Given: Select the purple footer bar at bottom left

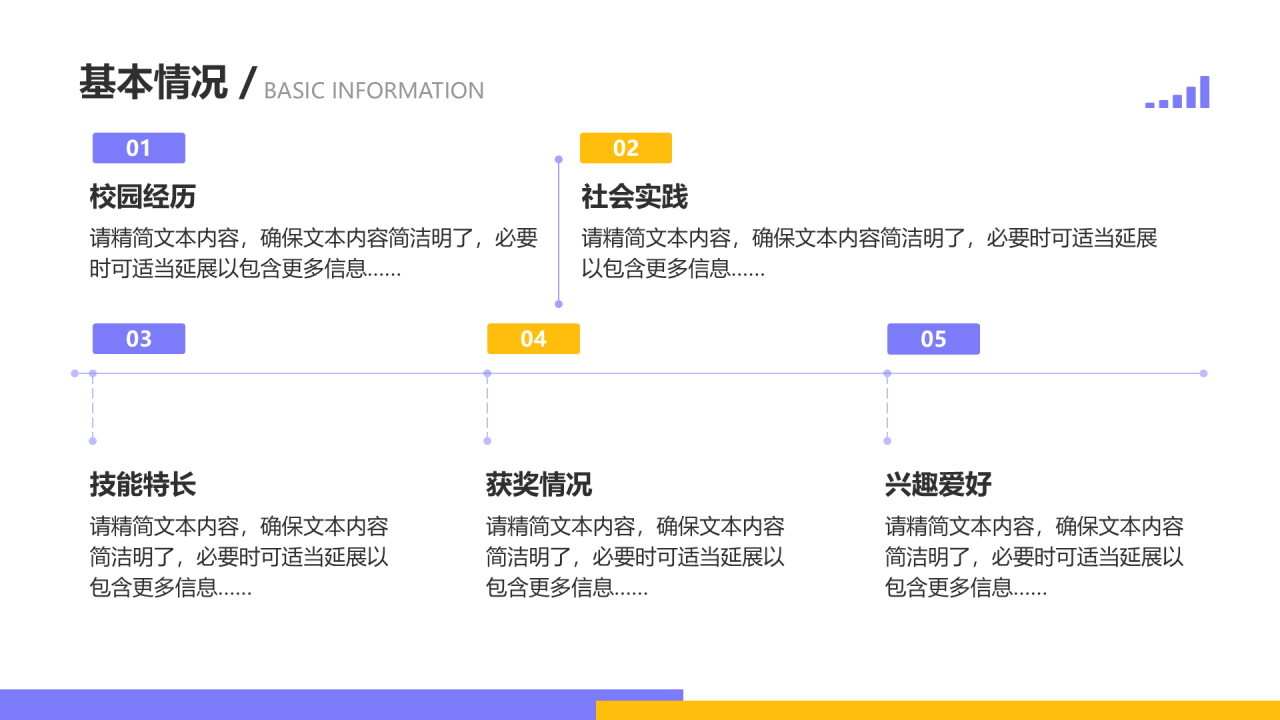Looking at the screenshot, I should (300, 704).
